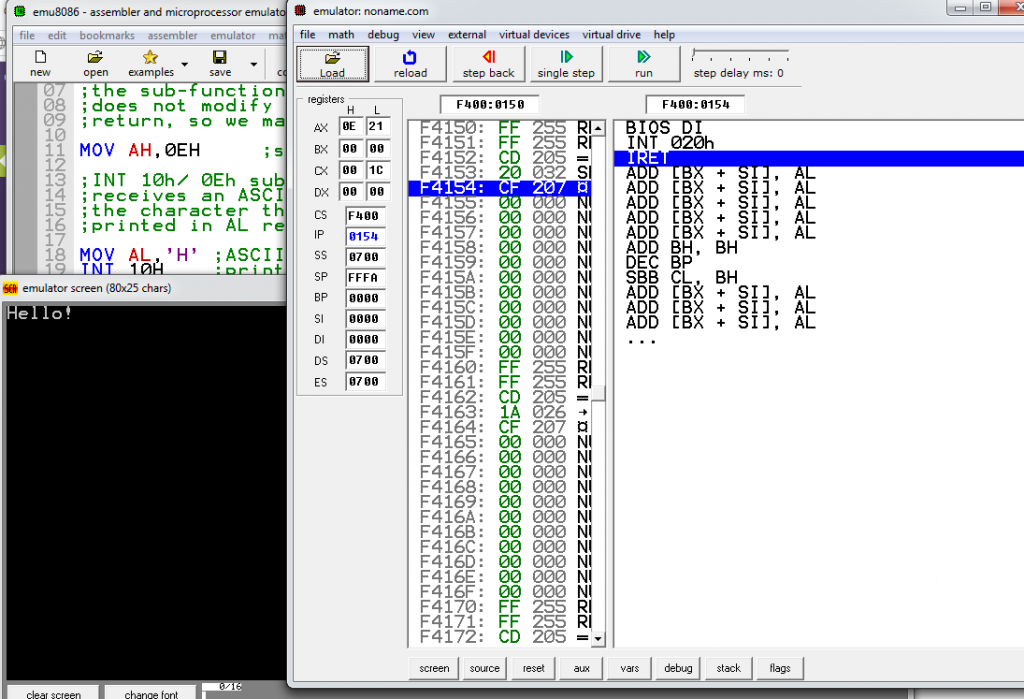Reload the program in emulator
This screenshot has height=699, width=1024.
click(x=410, y=64)
